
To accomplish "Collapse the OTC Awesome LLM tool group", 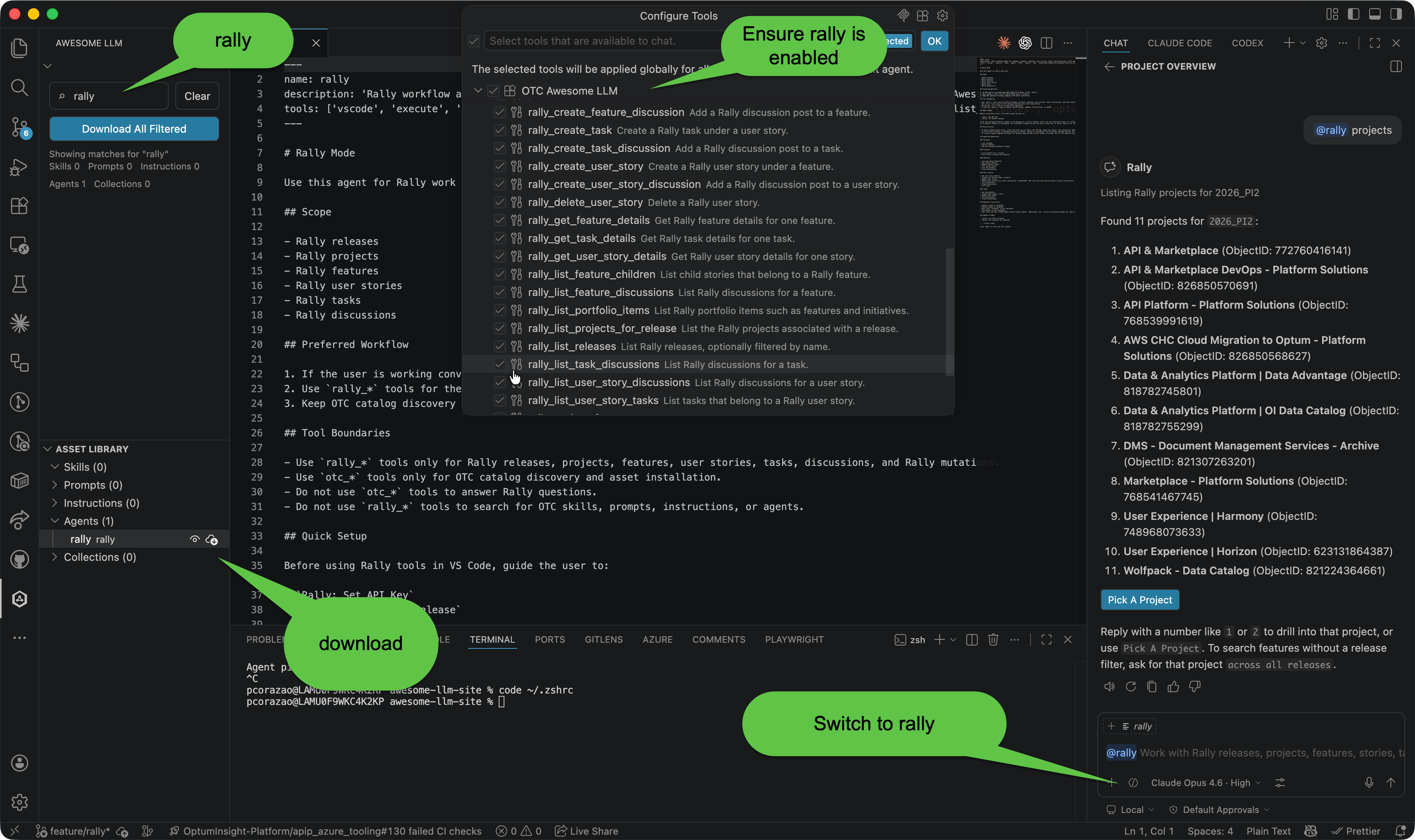I will point(478,90).
